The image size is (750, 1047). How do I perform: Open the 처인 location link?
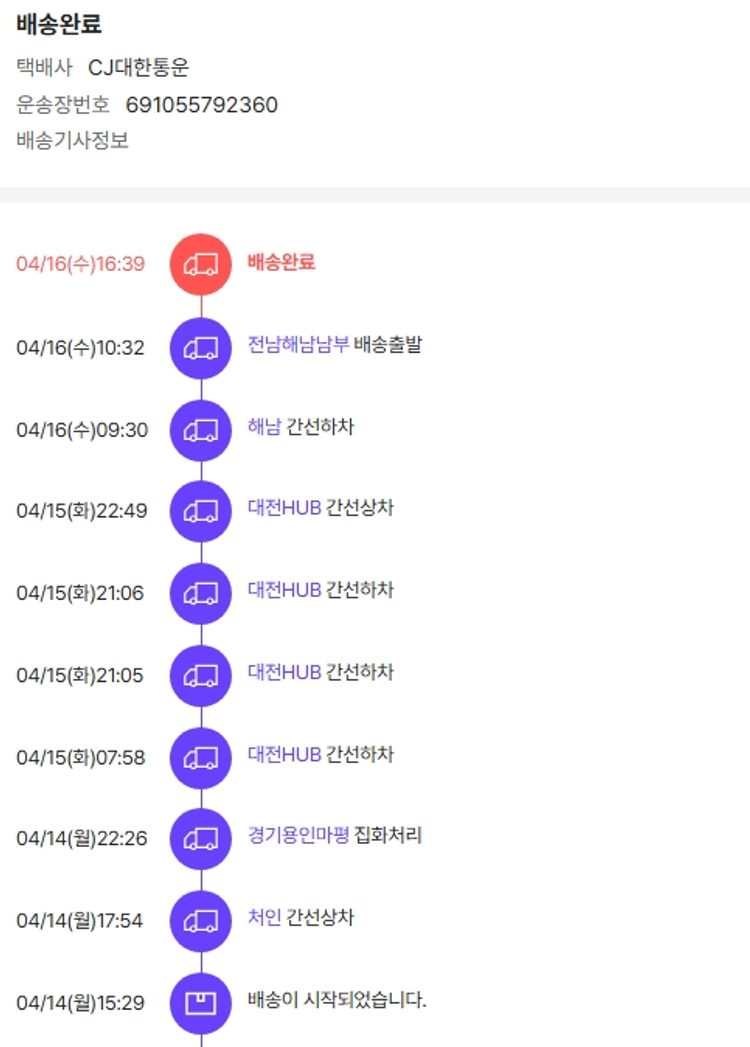click(x=264, y=917)
